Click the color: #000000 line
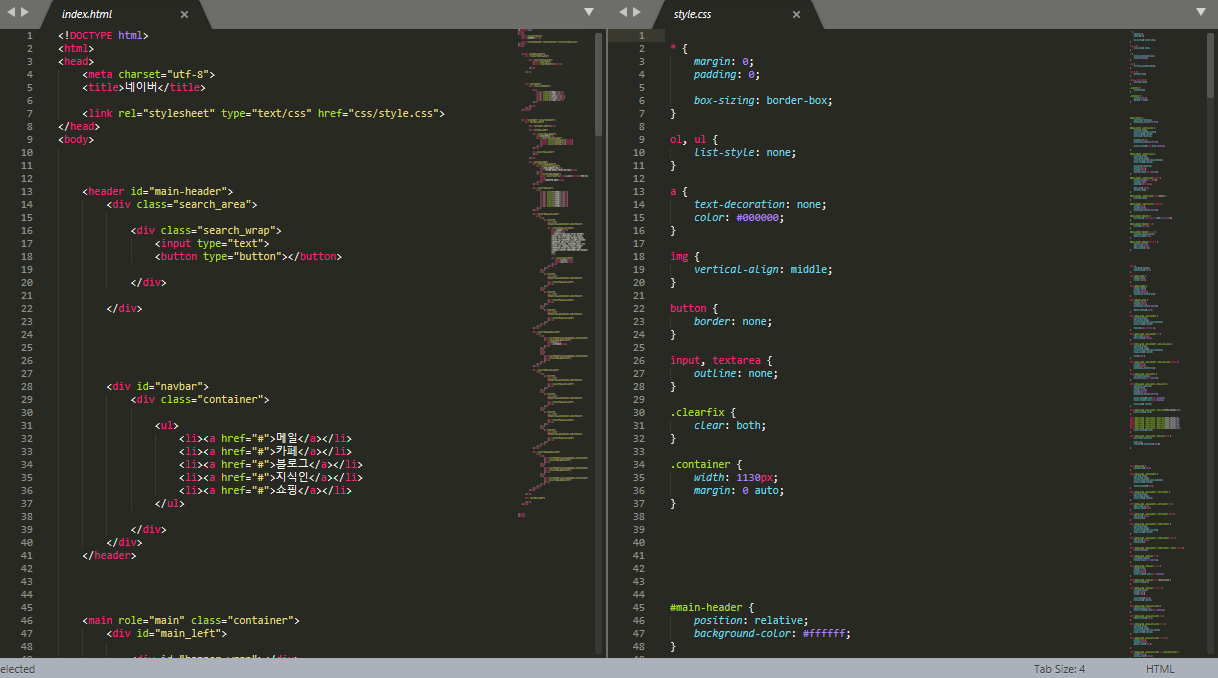This screenshot has height=678, width=1218. (739, 217)
